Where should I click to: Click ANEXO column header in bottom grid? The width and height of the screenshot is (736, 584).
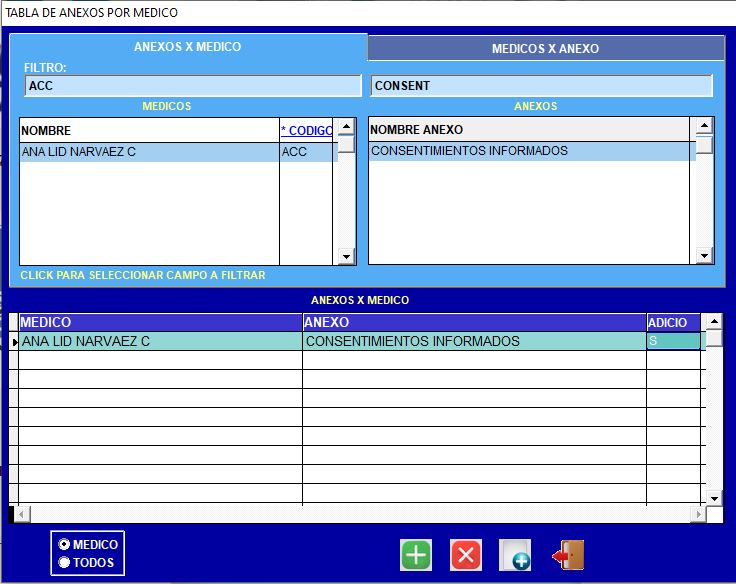click(475, 323)
